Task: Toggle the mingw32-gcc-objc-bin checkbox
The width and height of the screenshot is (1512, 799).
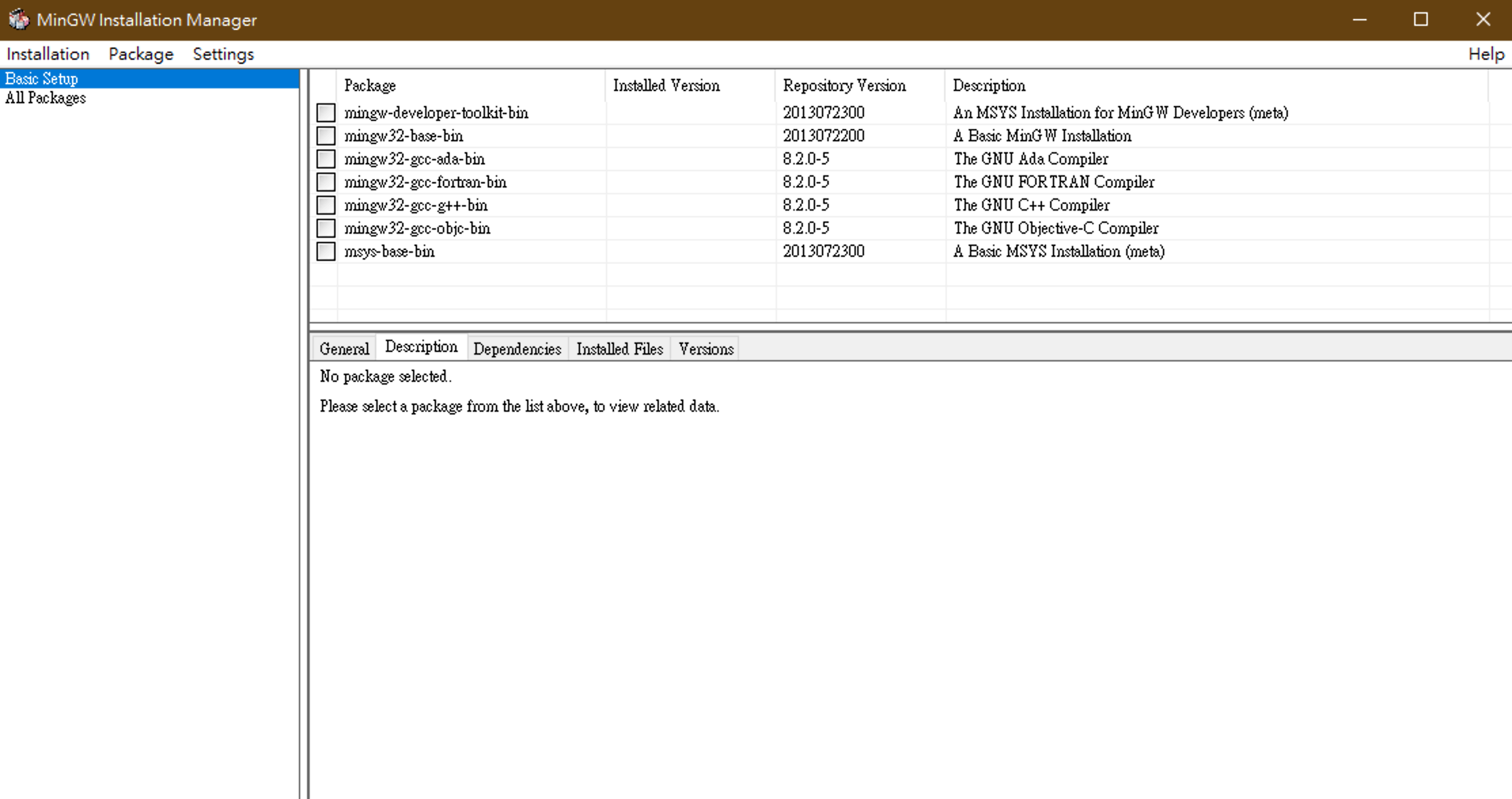Action: (326, 228)
